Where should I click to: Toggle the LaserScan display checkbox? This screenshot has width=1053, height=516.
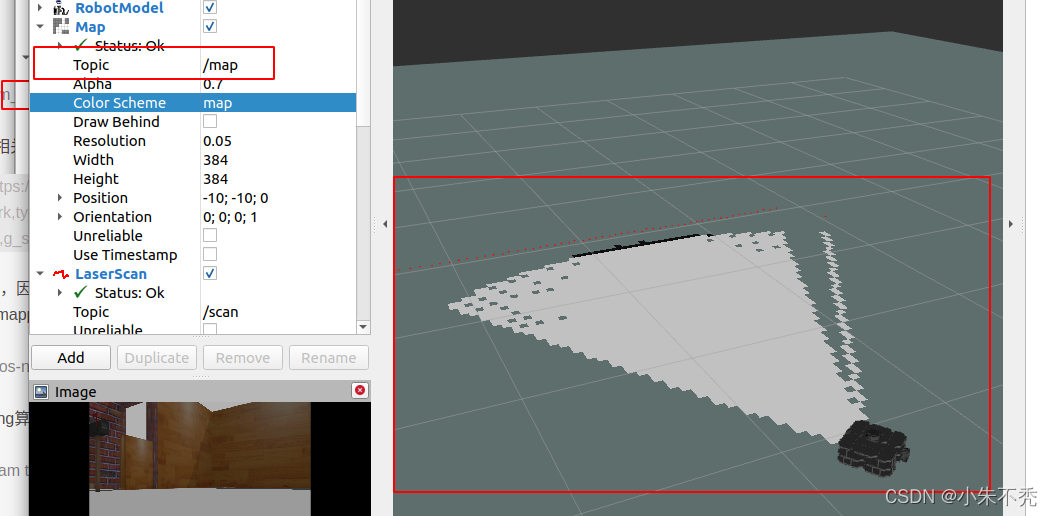tap(210, 273)
